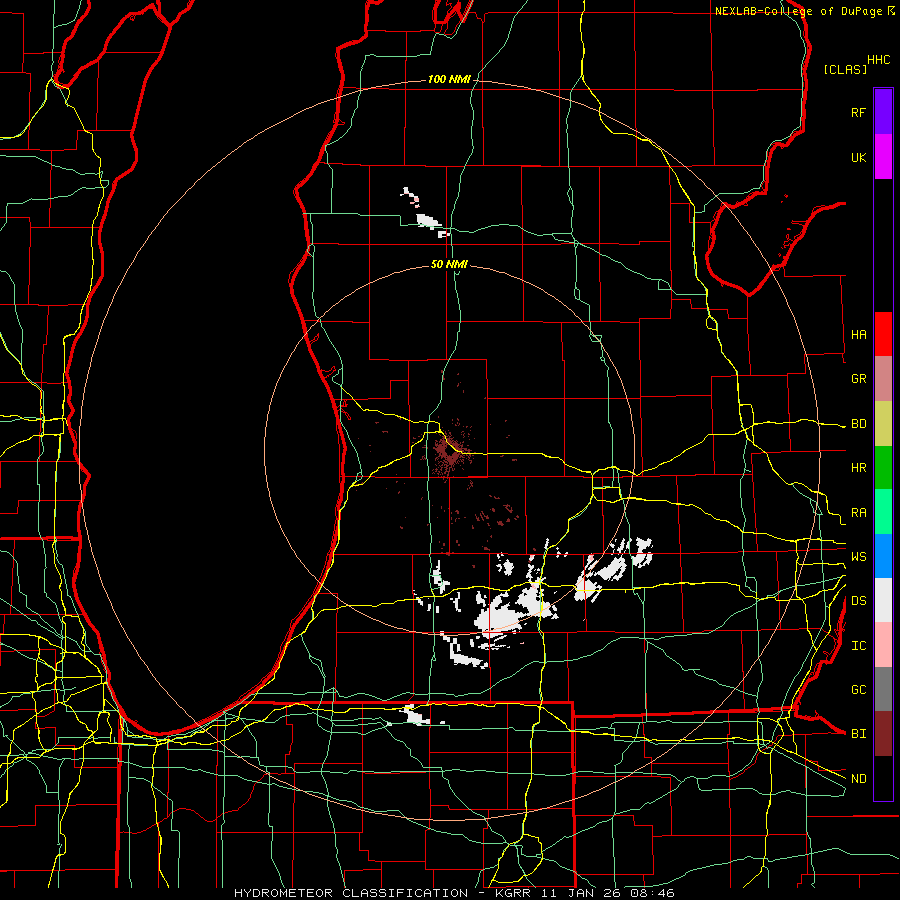Image resolution: width=900 pixels, height=900 pixels.
Task: Select the gray GC legend swatch
Action: tap(883, 689)
